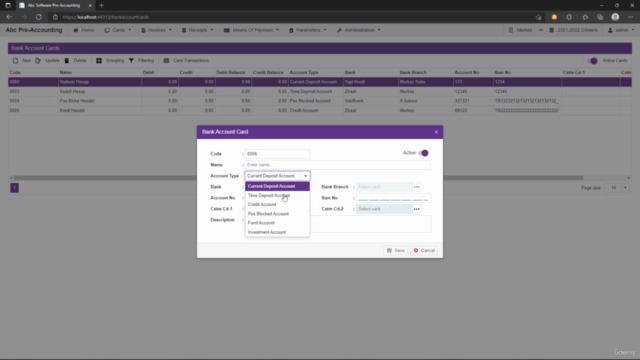Click the Grouping grid icon
The height and width of the screenshot is (360, 640).
click(99, 60)
